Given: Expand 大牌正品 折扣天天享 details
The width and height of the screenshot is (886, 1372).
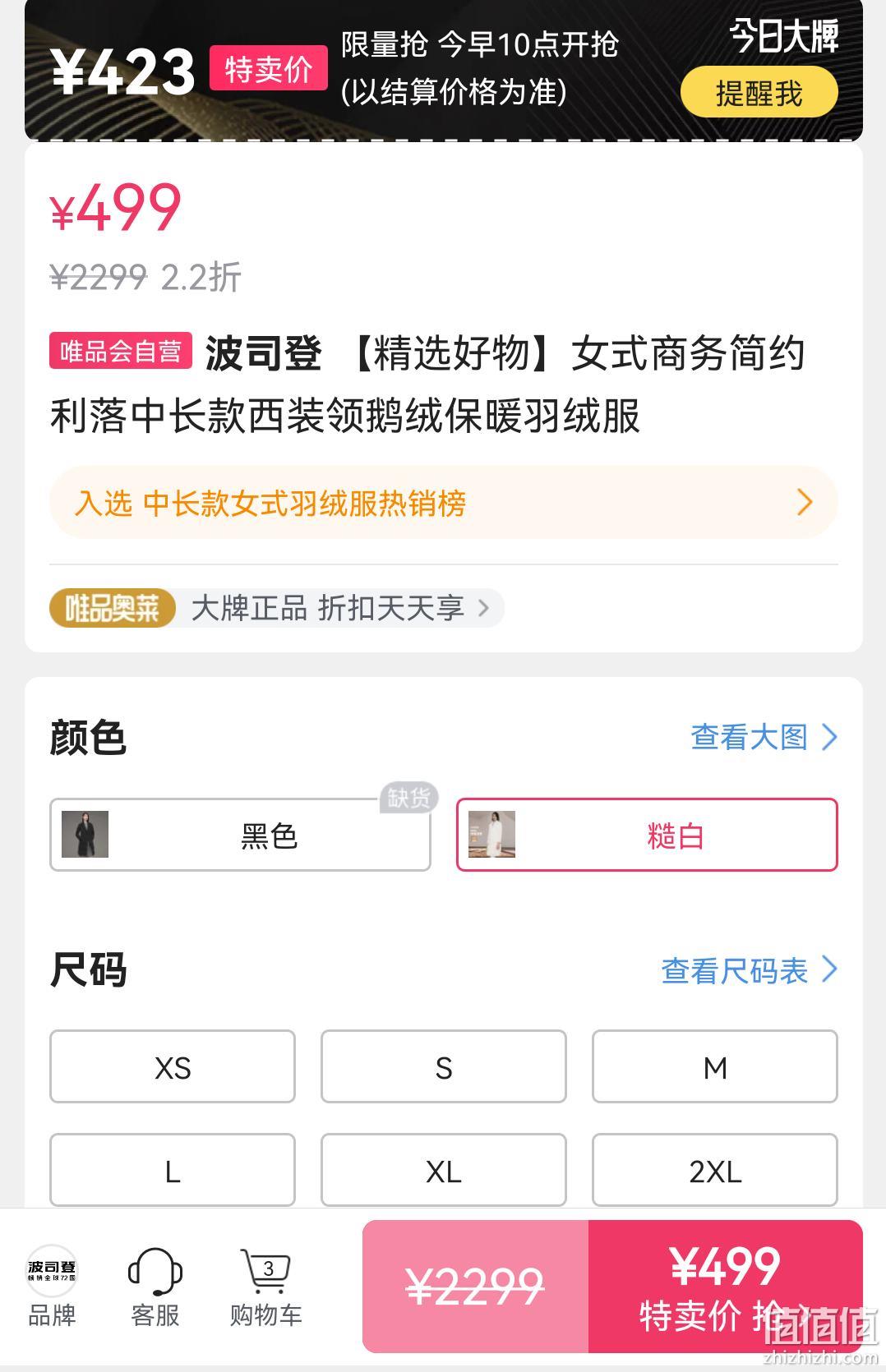Looking at the screenshot, I should (x=340, y=609).
